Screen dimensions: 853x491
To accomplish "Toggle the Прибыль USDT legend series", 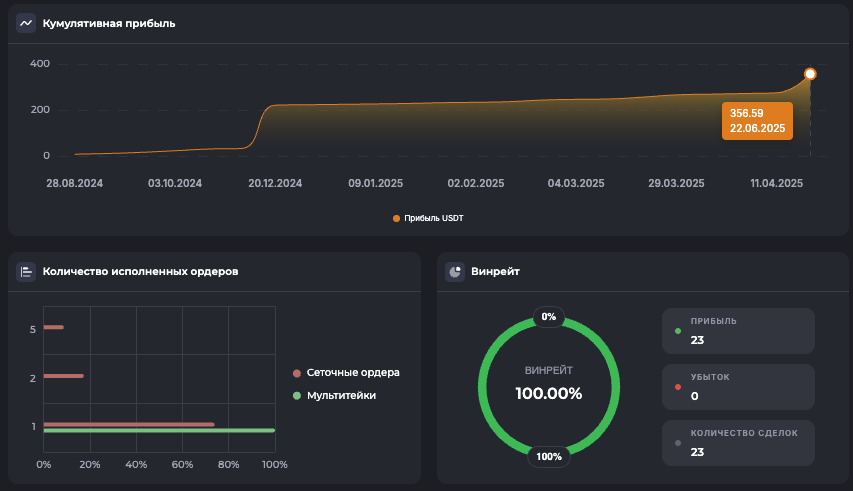I will pyautogui.click(x=428, y=218).
